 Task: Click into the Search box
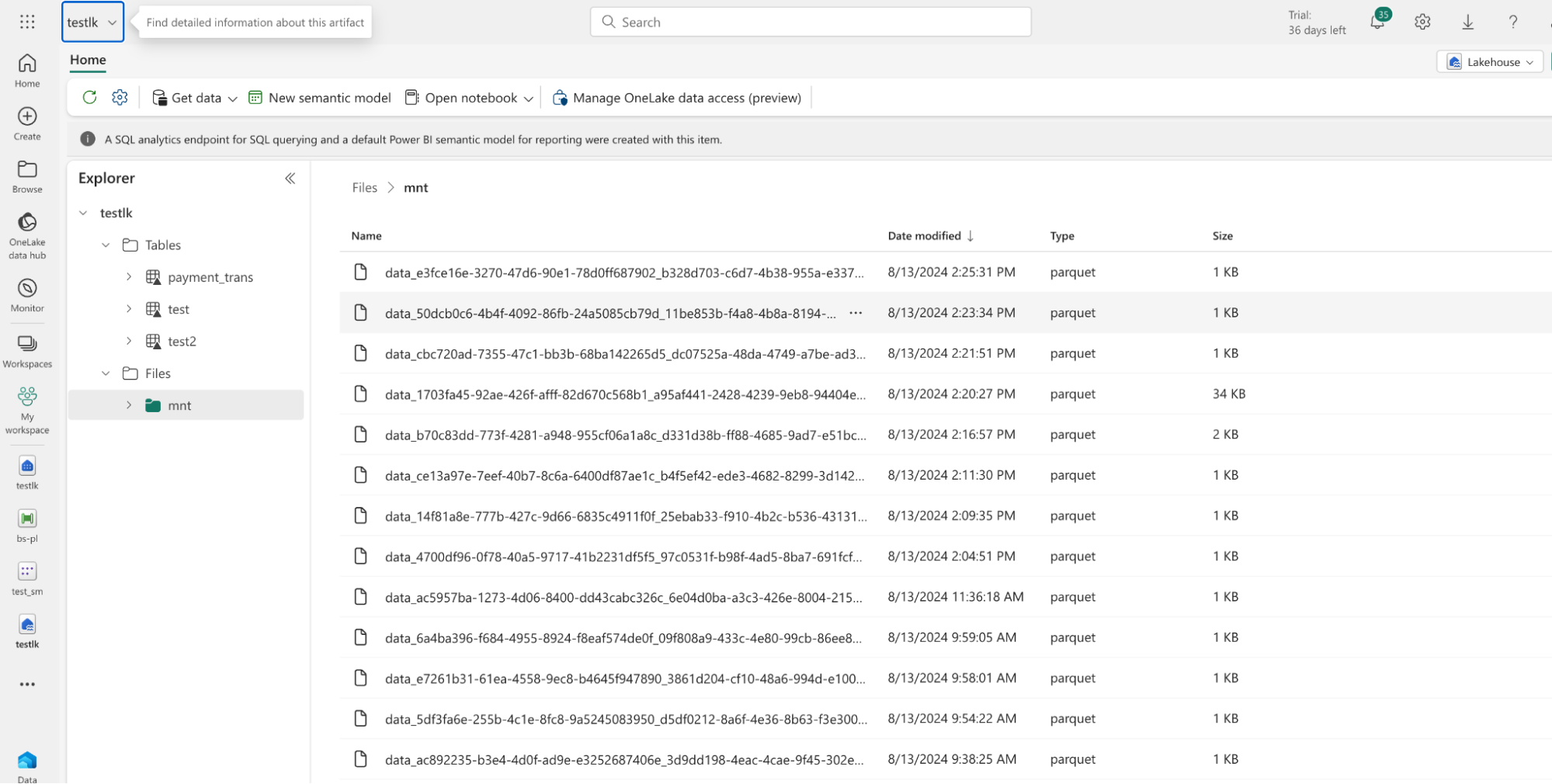tap(811, 22)
